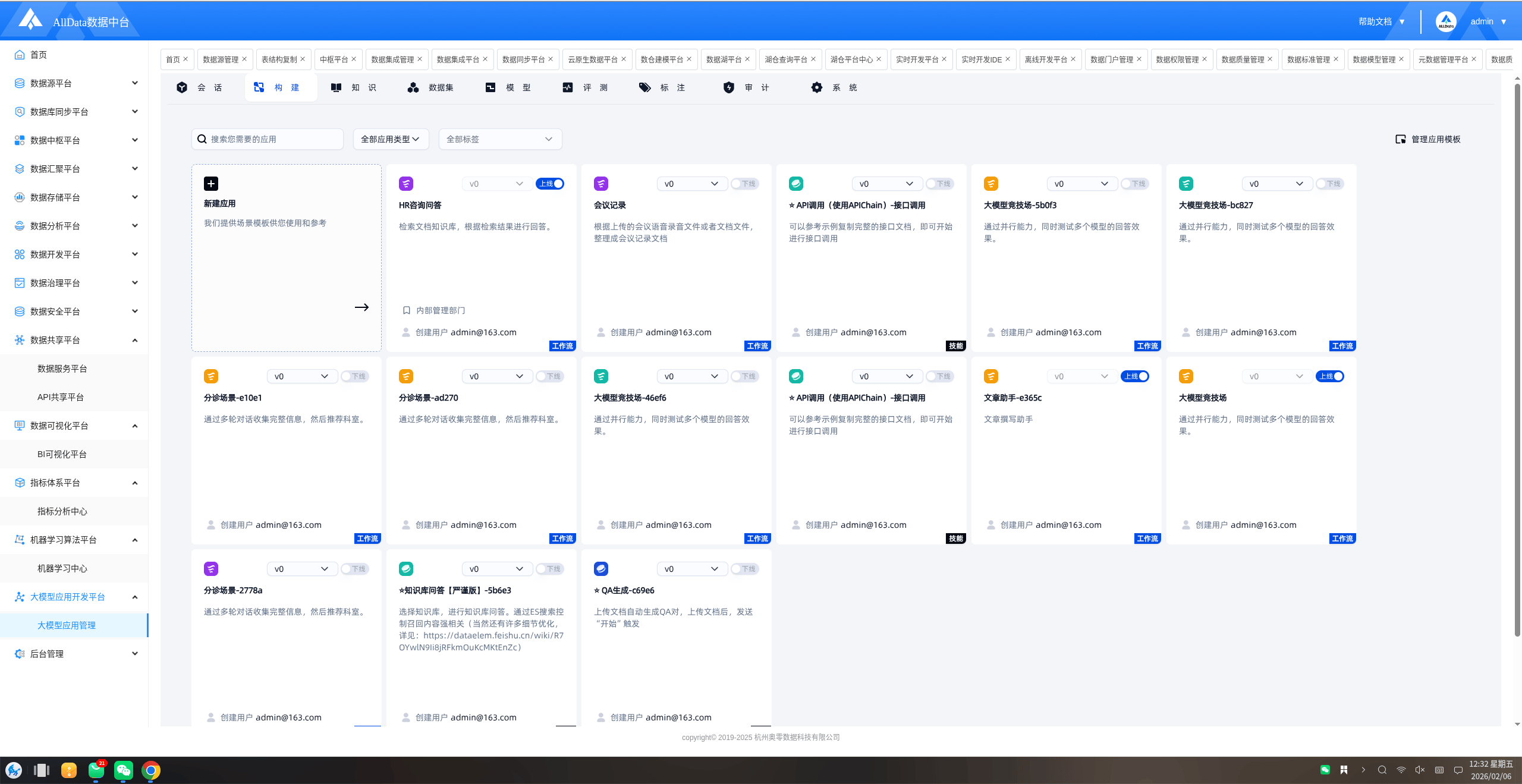This screenshot has height=784, width=1522.
Task: Open the 知识 book icon
Action: (x=336, y=87)
